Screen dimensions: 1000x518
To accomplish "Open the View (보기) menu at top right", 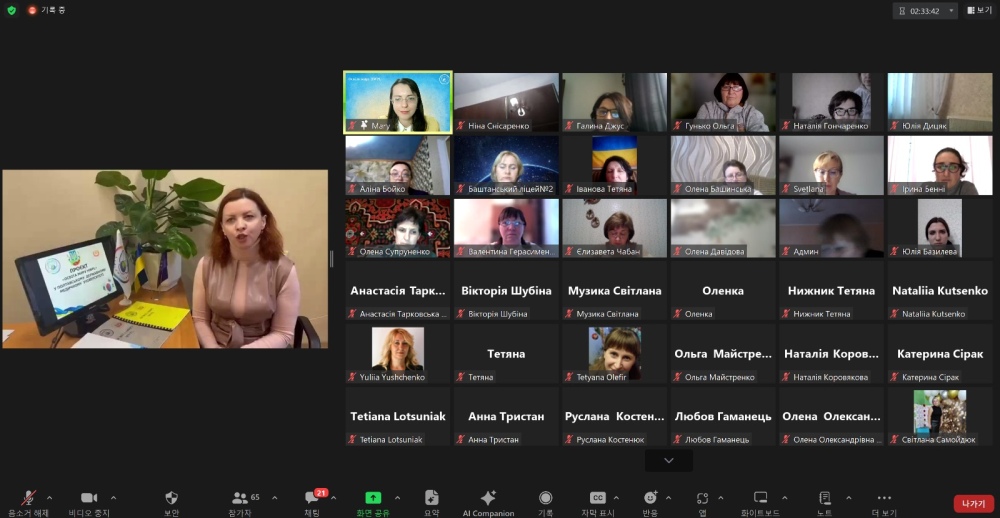I will coord(979,10).
